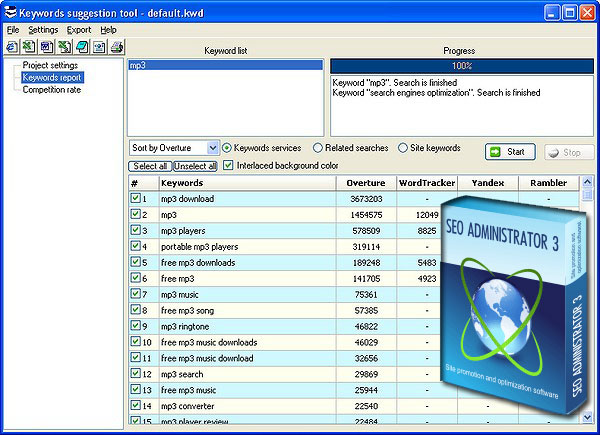
Task: Select the Site keywords radio button
Action: [403, 148]
